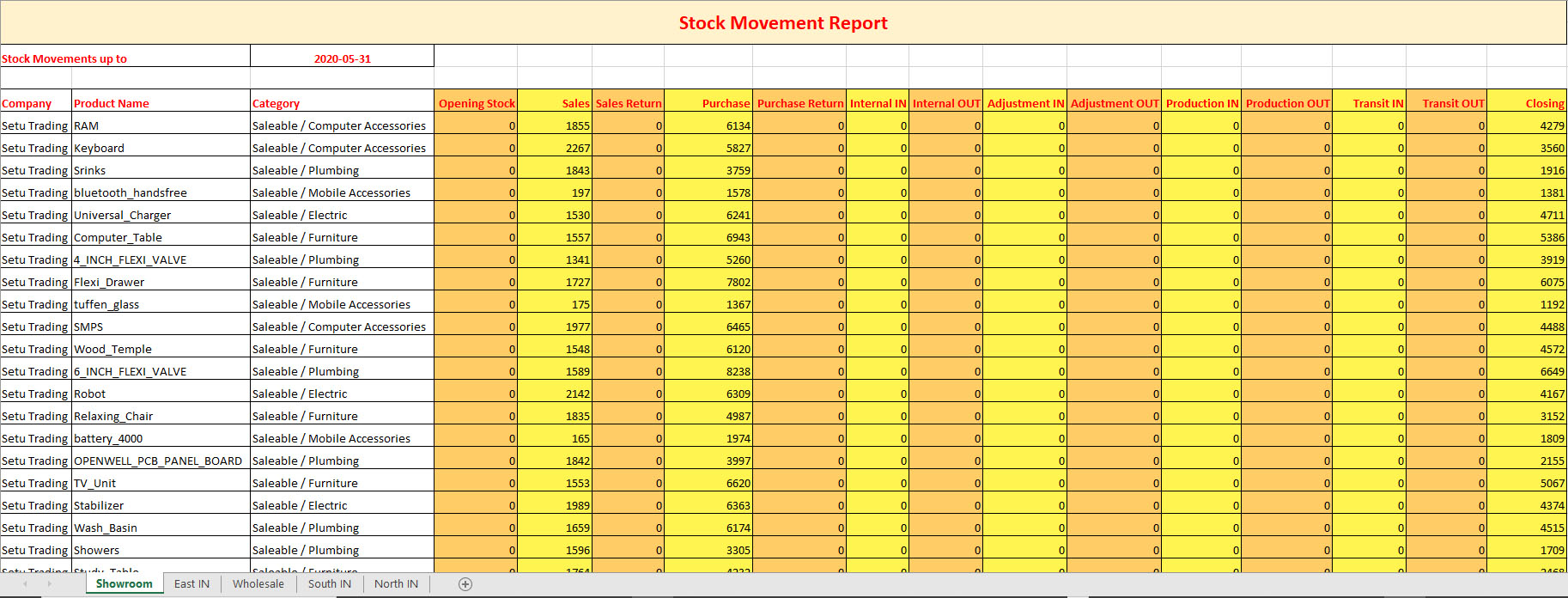Click the Production IN header cell
Image resolution: width=1568 pixels, height=598 pixels.
click(1201, 101)
